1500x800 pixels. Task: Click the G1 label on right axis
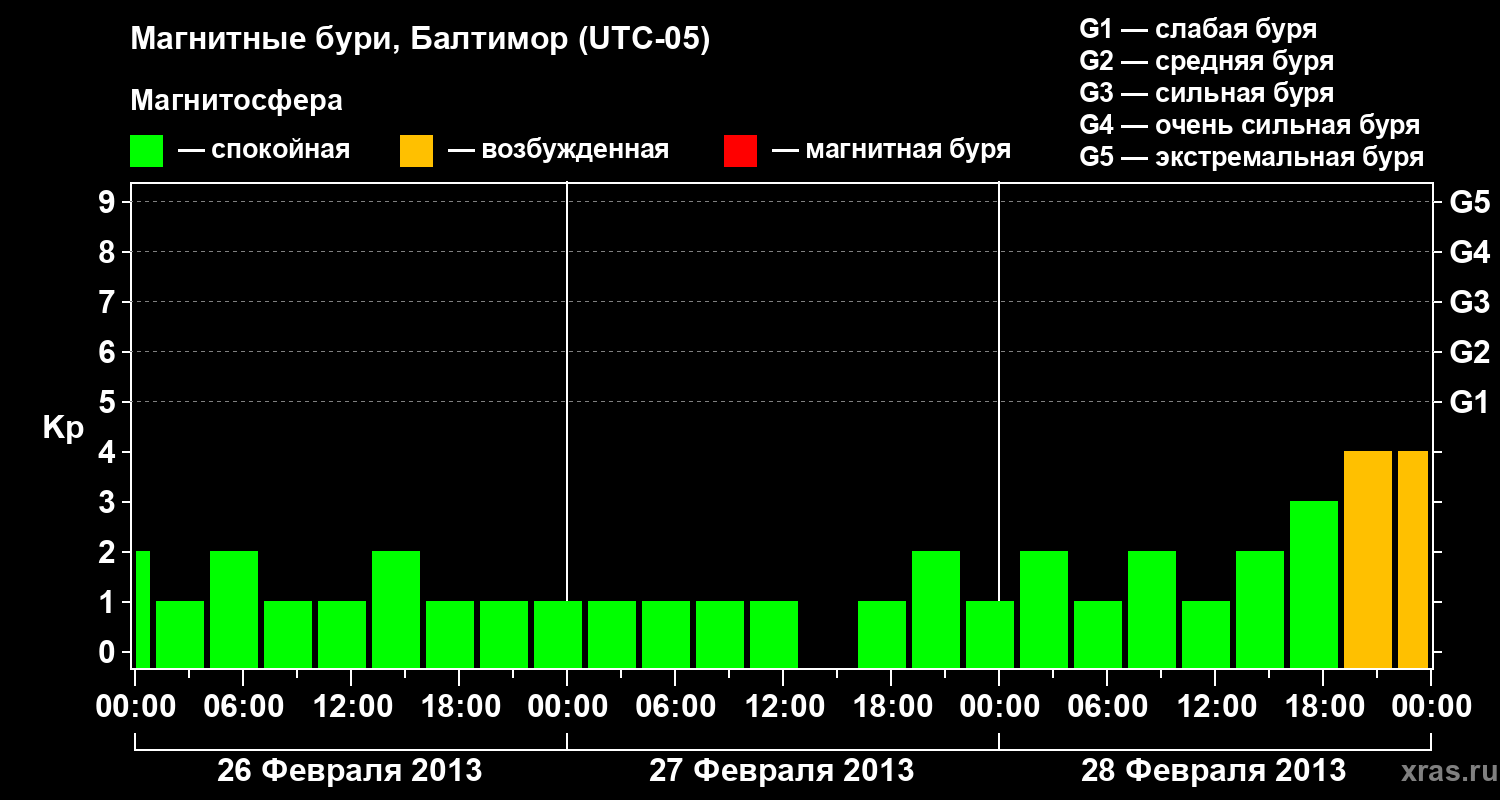(x=1469, y=402)
